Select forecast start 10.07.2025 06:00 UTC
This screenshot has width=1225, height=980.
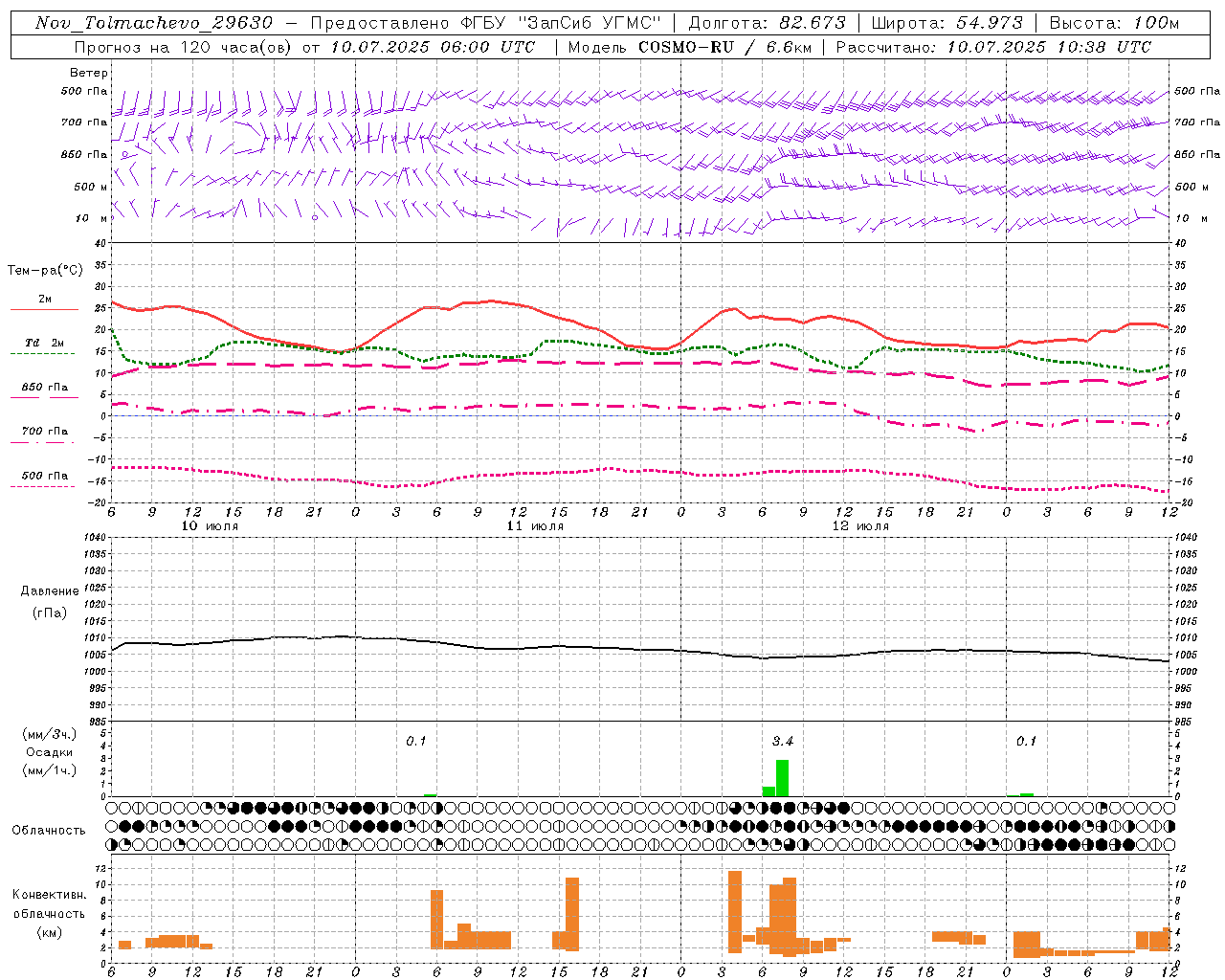(433, 47)
